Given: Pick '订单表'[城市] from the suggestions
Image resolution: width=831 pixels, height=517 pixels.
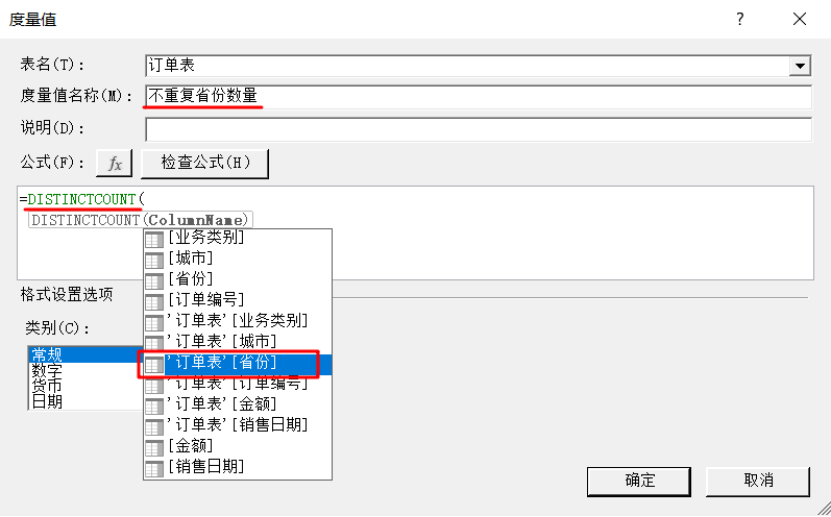Looking at the screenshot, I should point(237,343).
